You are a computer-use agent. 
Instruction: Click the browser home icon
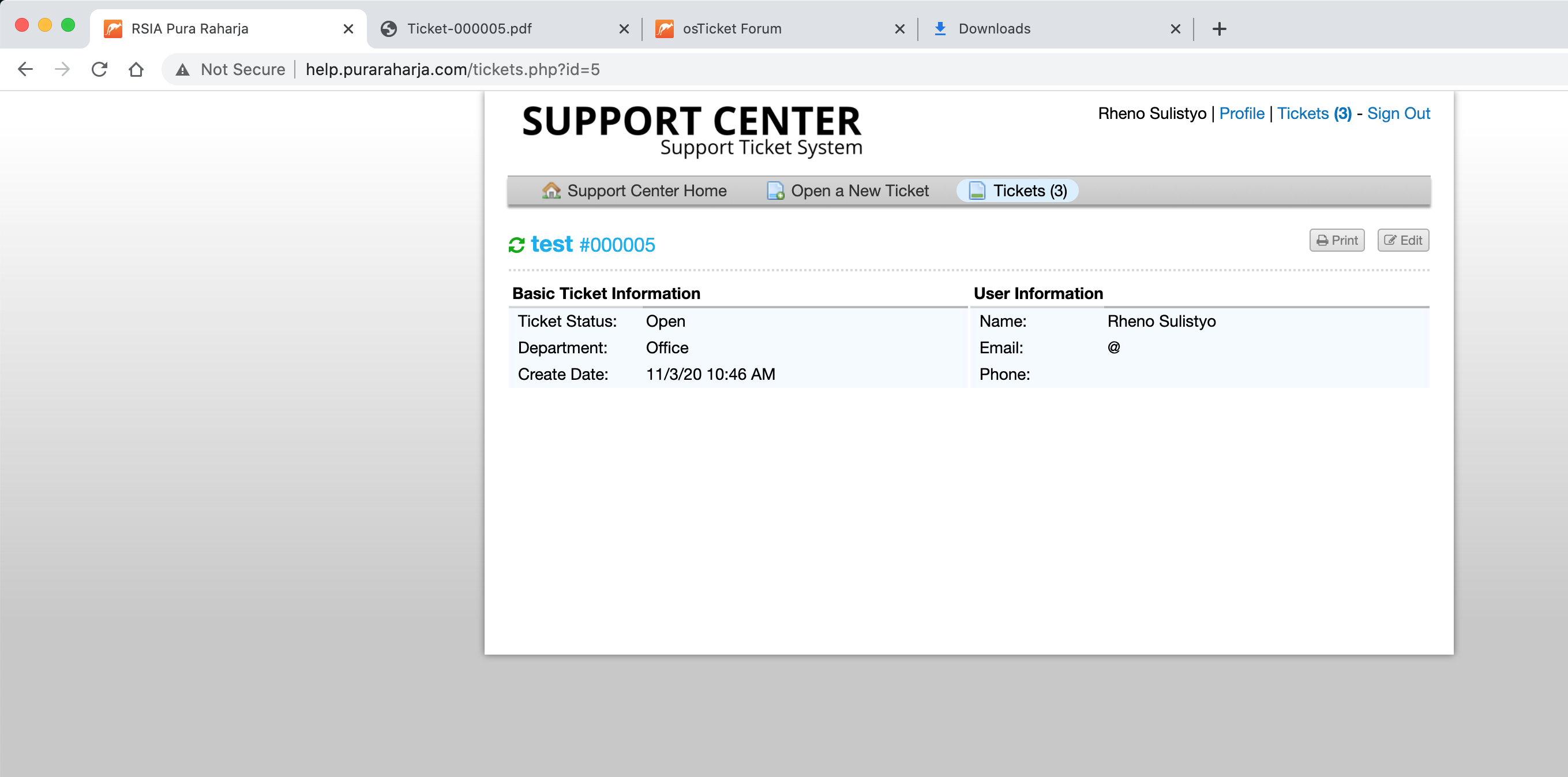(x=136, y=69)
